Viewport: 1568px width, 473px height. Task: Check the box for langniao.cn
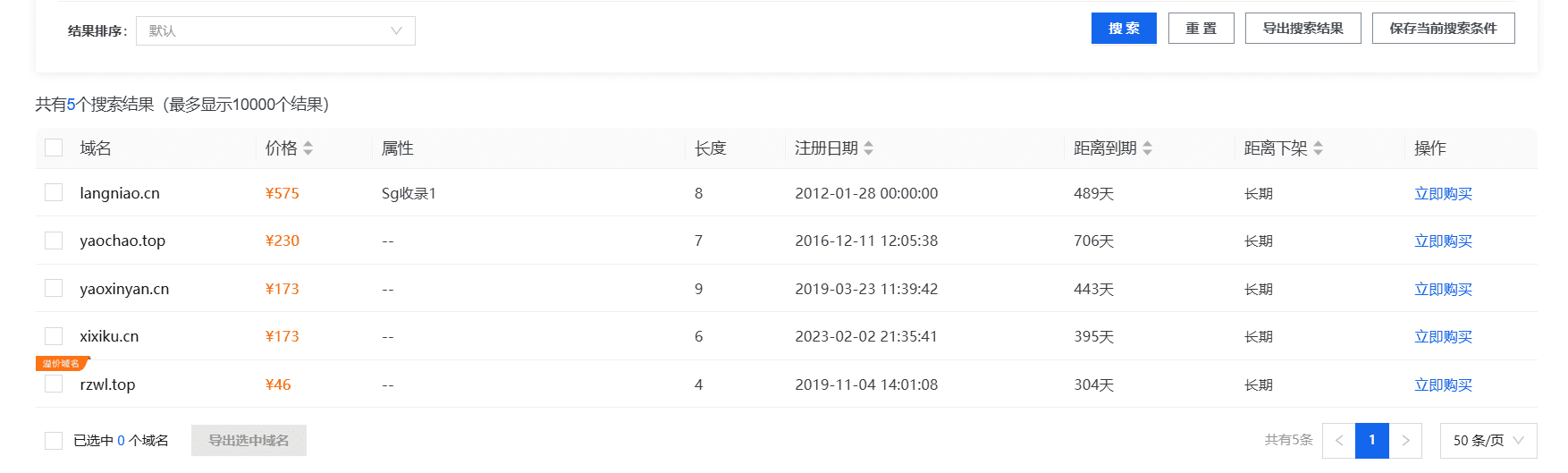click(54, 193)
